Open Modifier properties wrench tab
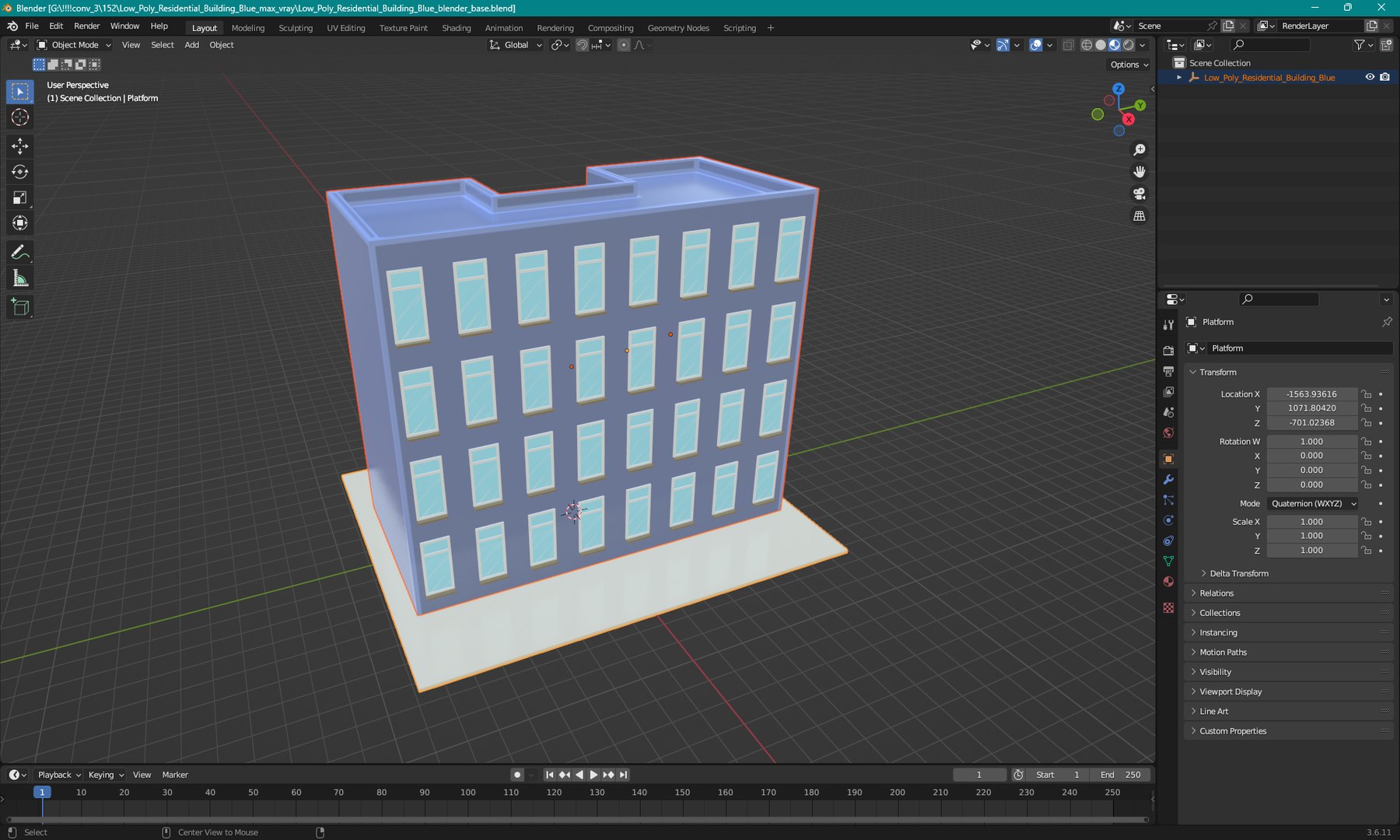Image resolution: width=1400 pixels, height=840 pixels. (x=1168, y=480)
